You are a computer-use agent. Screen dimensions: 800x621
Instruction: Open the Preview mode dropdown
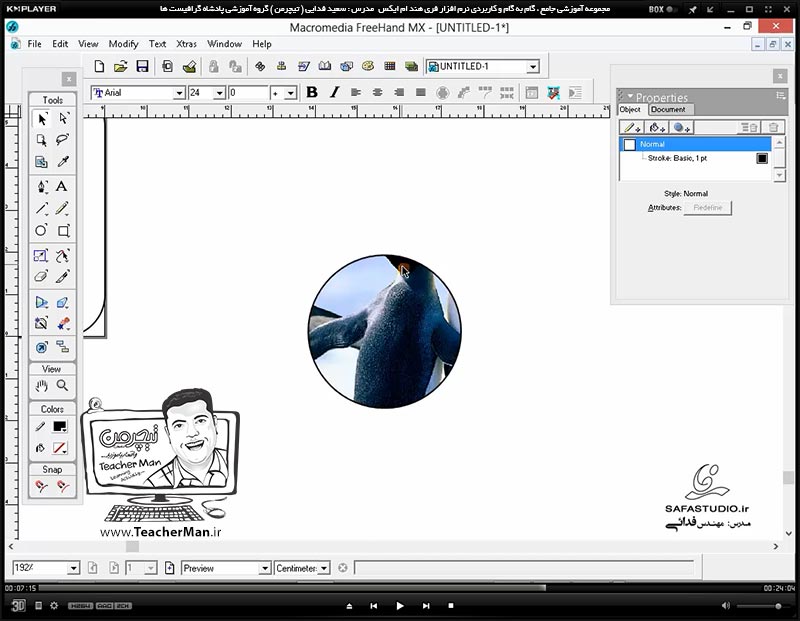(x=265, y=568)
